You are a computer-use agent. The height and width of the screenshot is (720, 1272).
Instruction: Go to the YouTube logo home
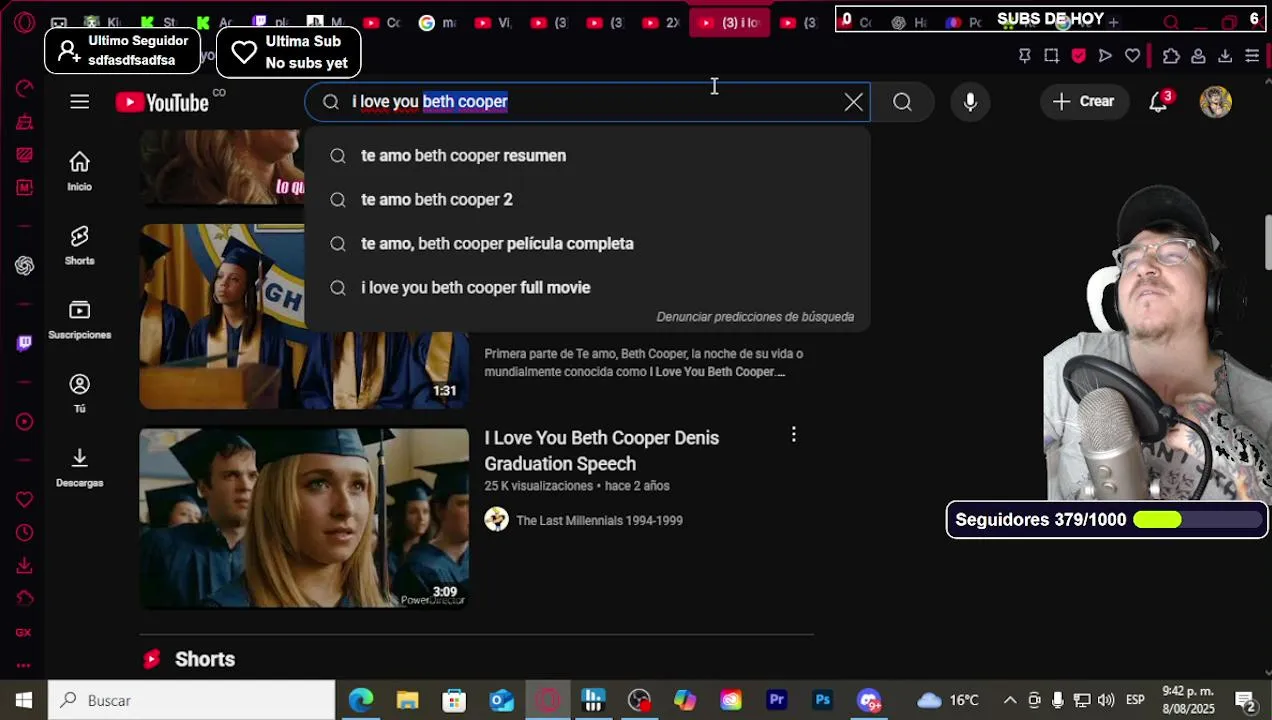162,102
